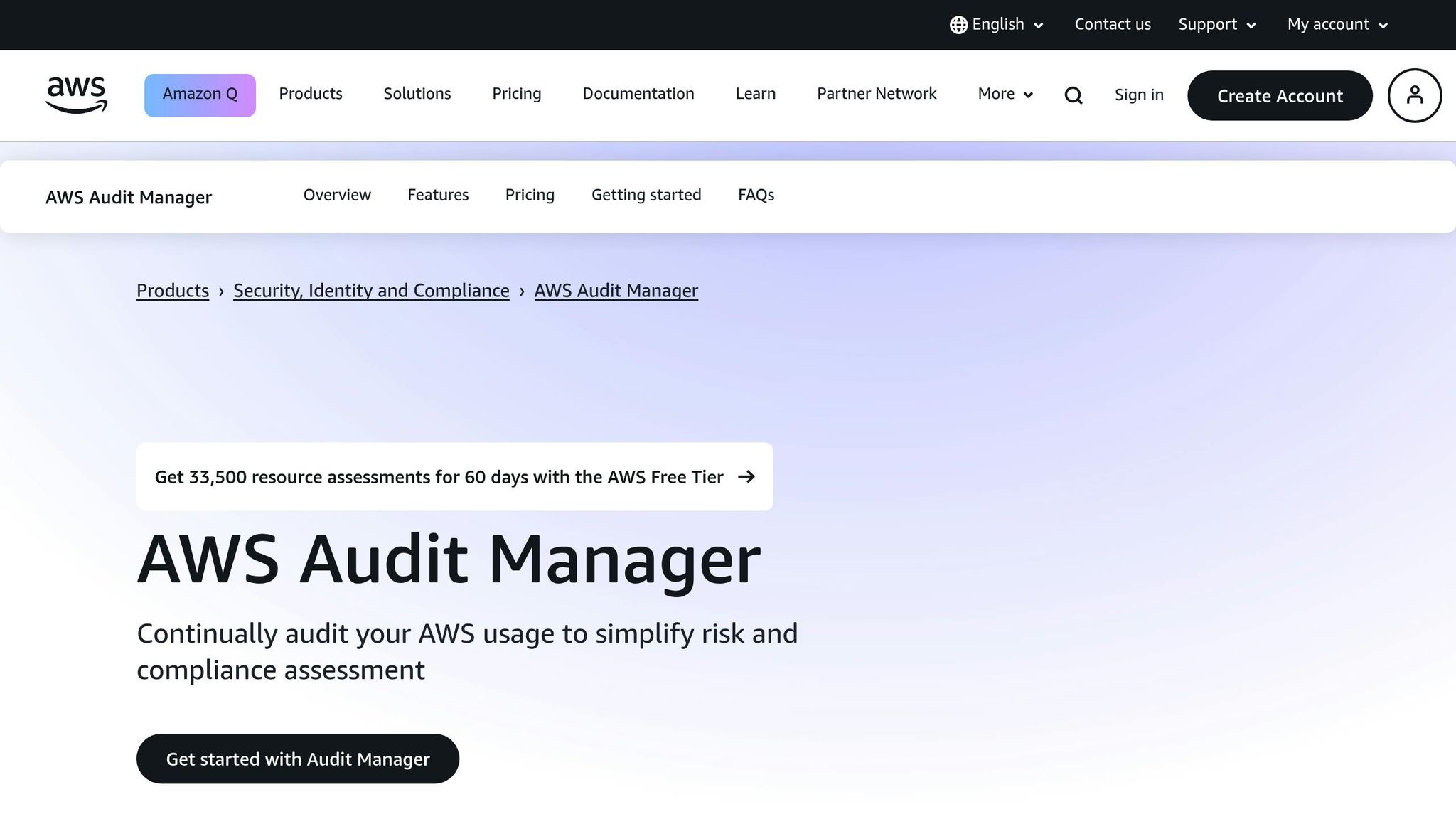Click the AWS Audit Manager breadcrumb
This screenshot has width=1456, height=819.
point(616,291)
